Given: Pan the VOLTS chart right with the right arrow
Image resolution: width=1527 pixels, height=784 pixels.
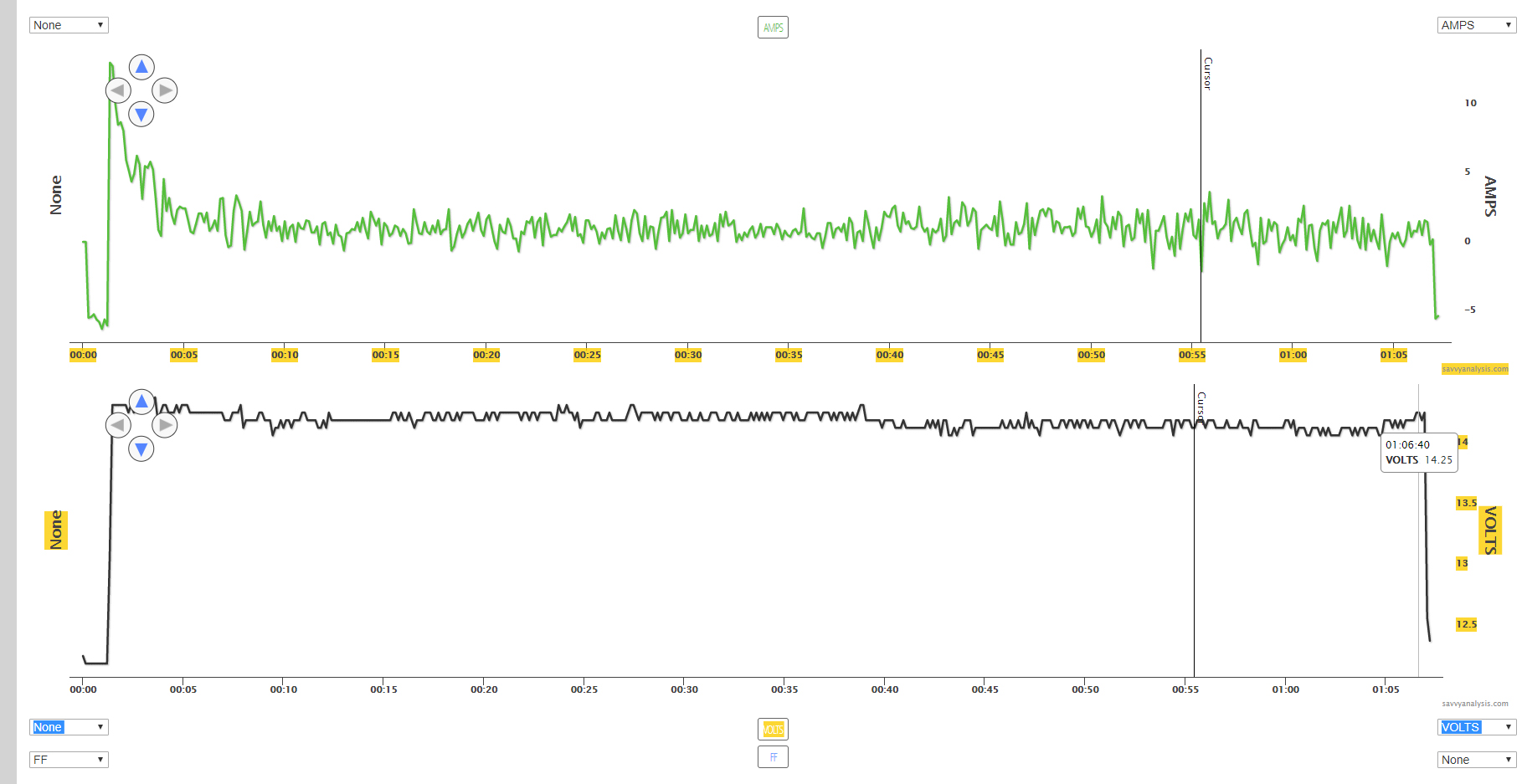Looking at the screenshot, I should pos(165,425).
